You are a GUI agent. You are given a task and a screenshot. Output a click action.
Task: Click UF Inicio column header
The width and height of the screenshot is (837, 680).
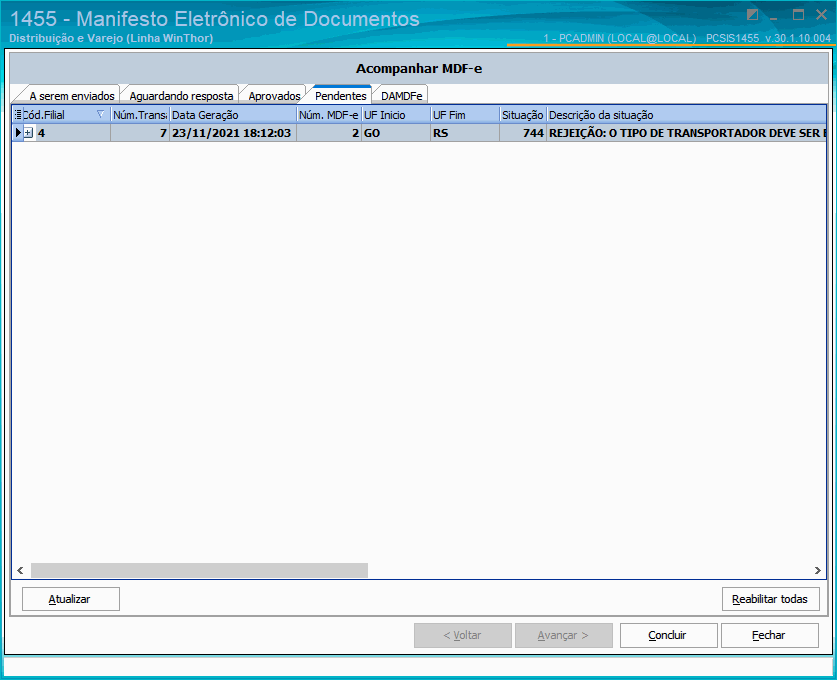[396, 115]
